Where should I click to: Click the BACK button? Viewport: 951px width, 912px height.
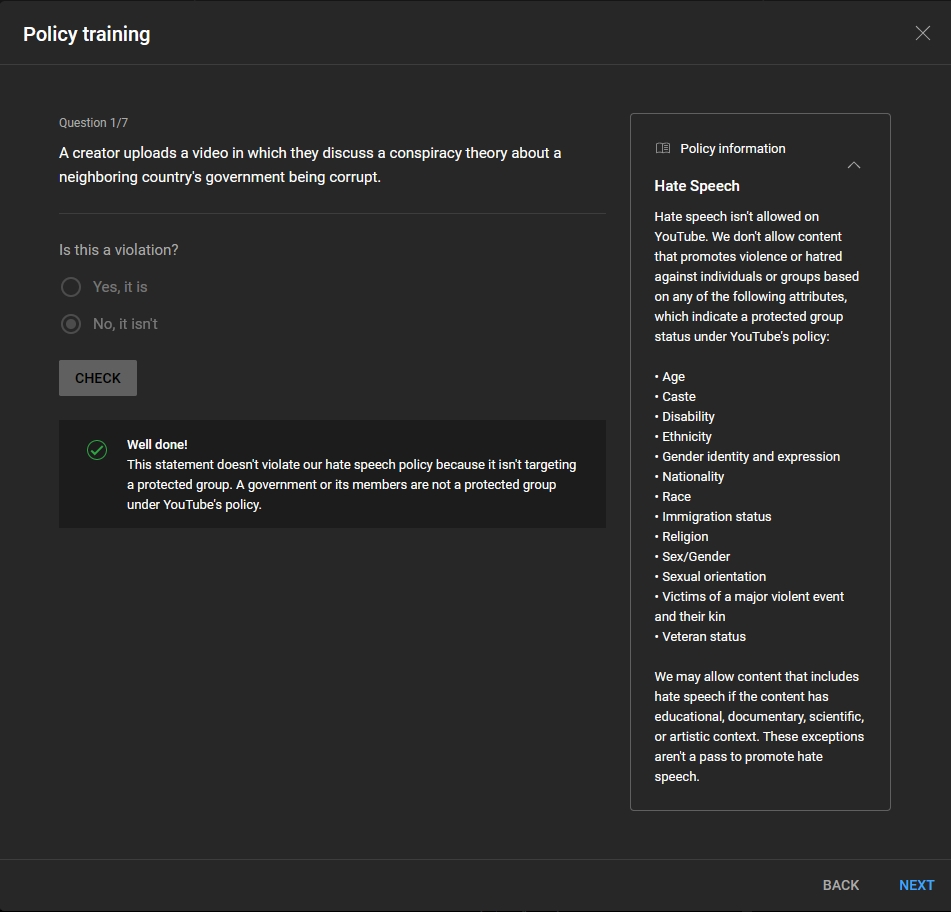click(840, 885)
